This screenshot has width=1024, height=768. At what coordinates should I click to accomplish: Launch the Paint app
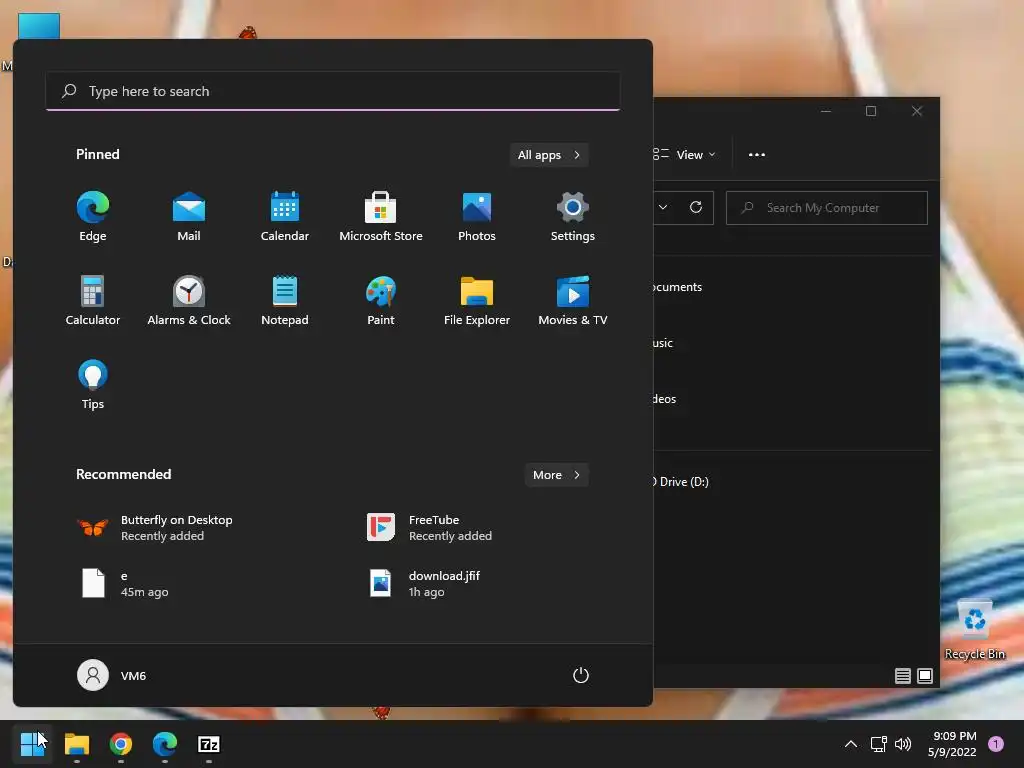coord(381,300)
